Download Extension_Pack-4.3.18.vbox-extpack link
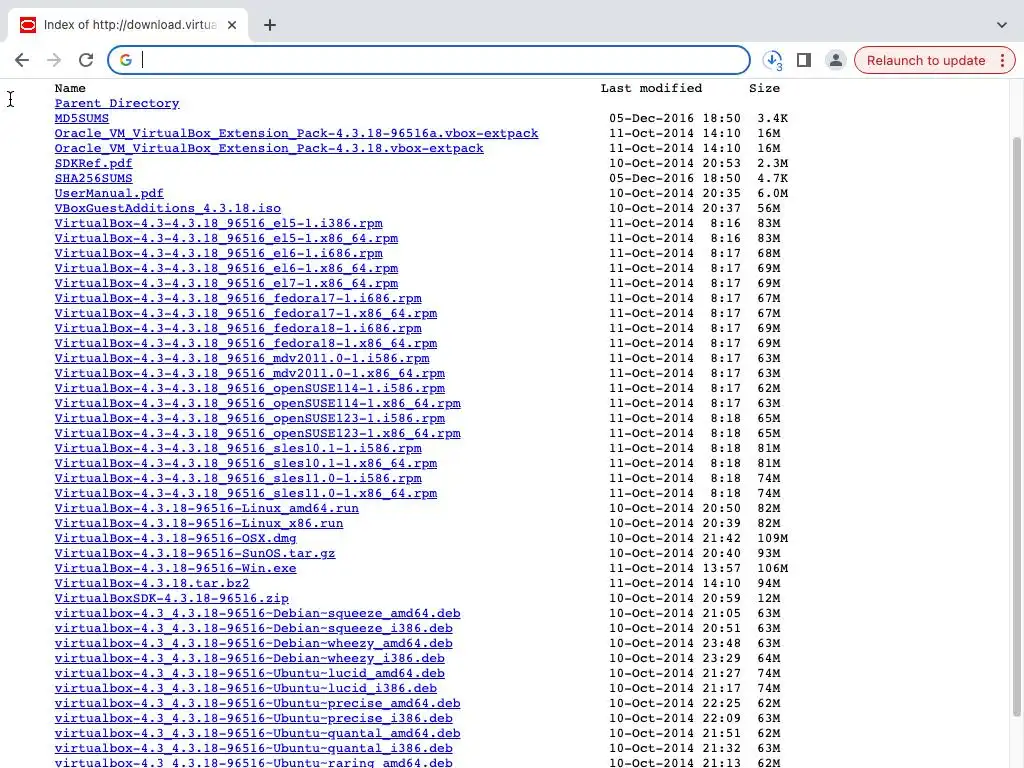The height and width of the screenshot is (768, 1024). (x=269, y=148)
